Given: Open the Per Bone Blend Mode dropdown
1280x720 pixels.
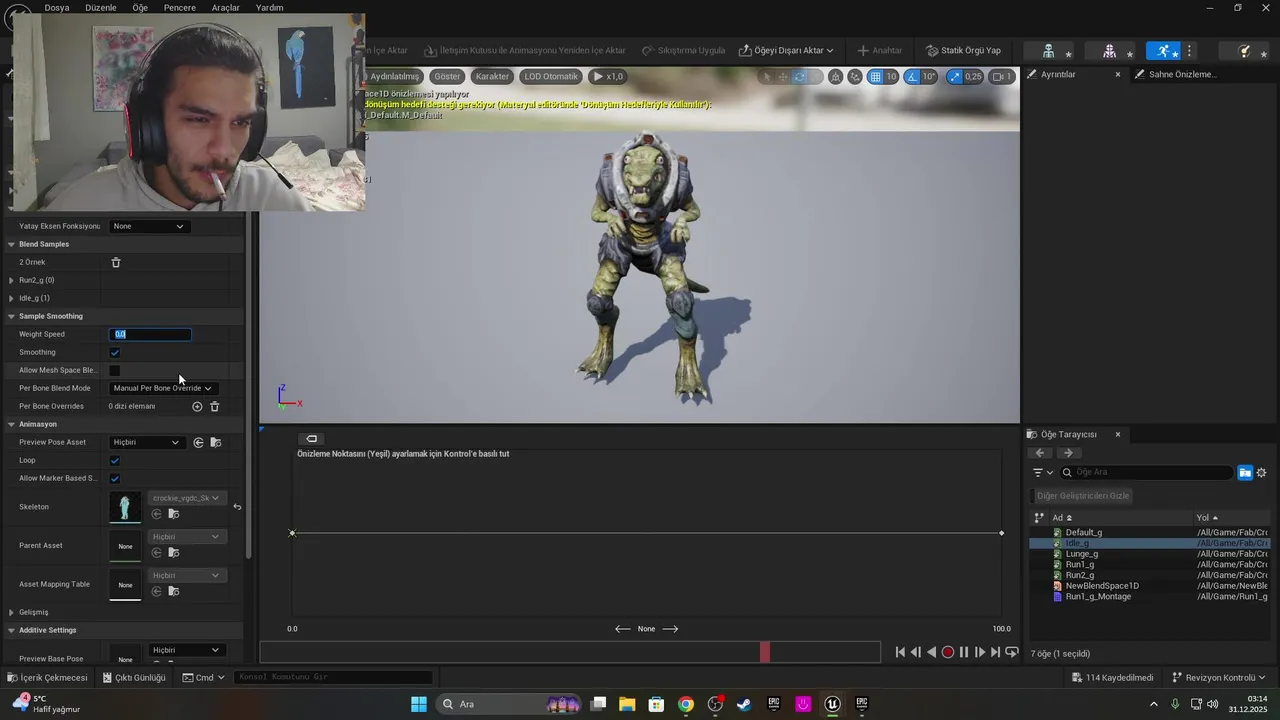Looking at the screenshot, I should pos(163,388).
